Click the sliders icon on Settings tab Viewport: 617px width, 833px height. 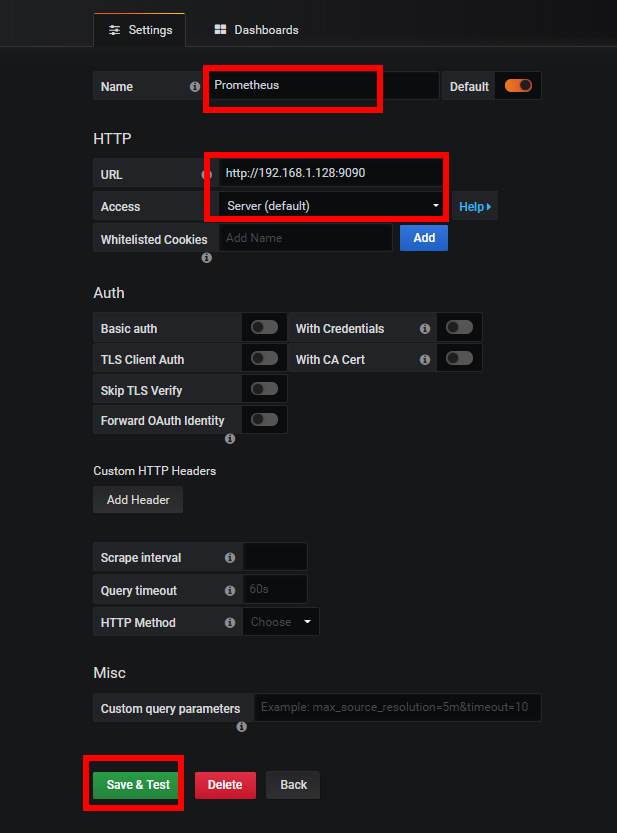[x=114, y=30]
